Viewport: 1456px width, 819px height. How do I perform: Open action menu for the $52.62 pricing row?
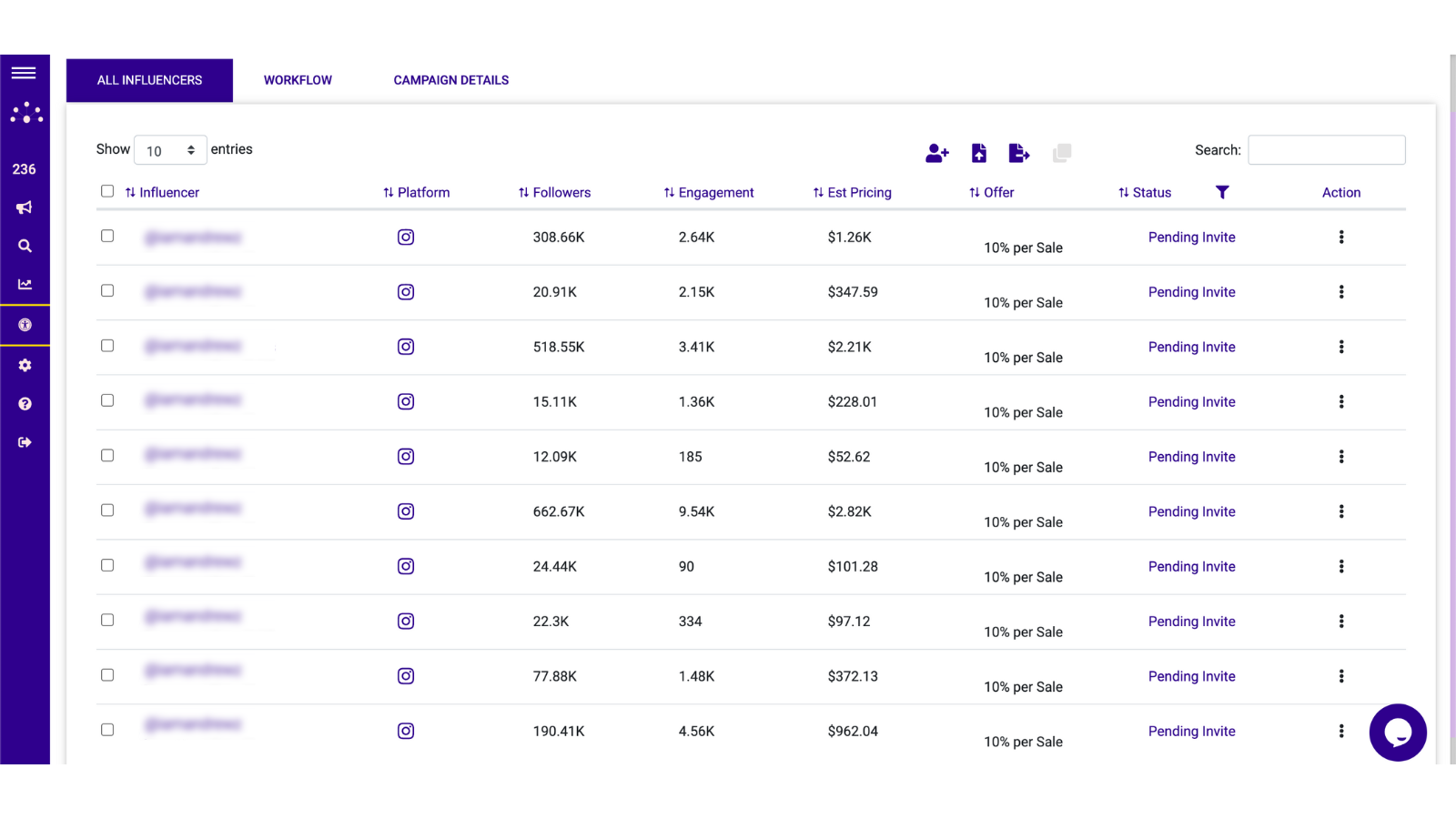1341,457
